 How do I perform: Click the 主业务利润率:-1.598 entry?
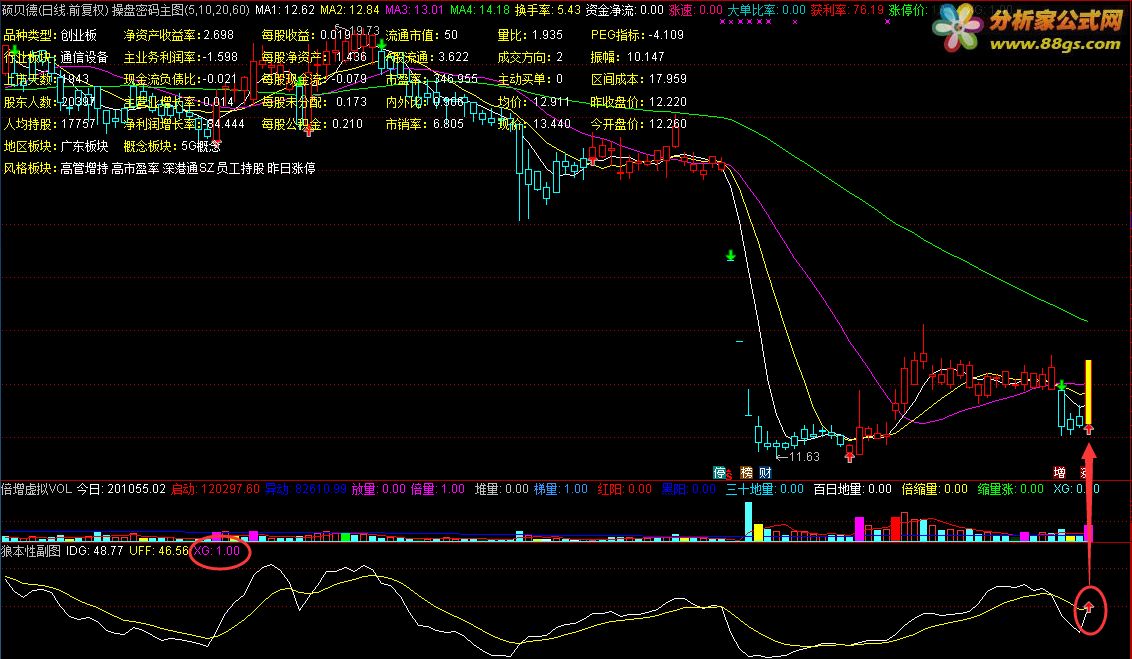[180, 57]
